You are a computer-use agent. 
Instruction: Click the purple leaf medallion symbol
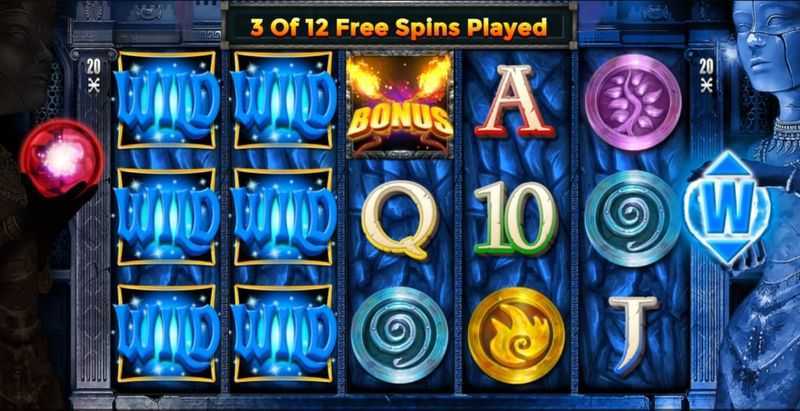[x=633, y=102]
